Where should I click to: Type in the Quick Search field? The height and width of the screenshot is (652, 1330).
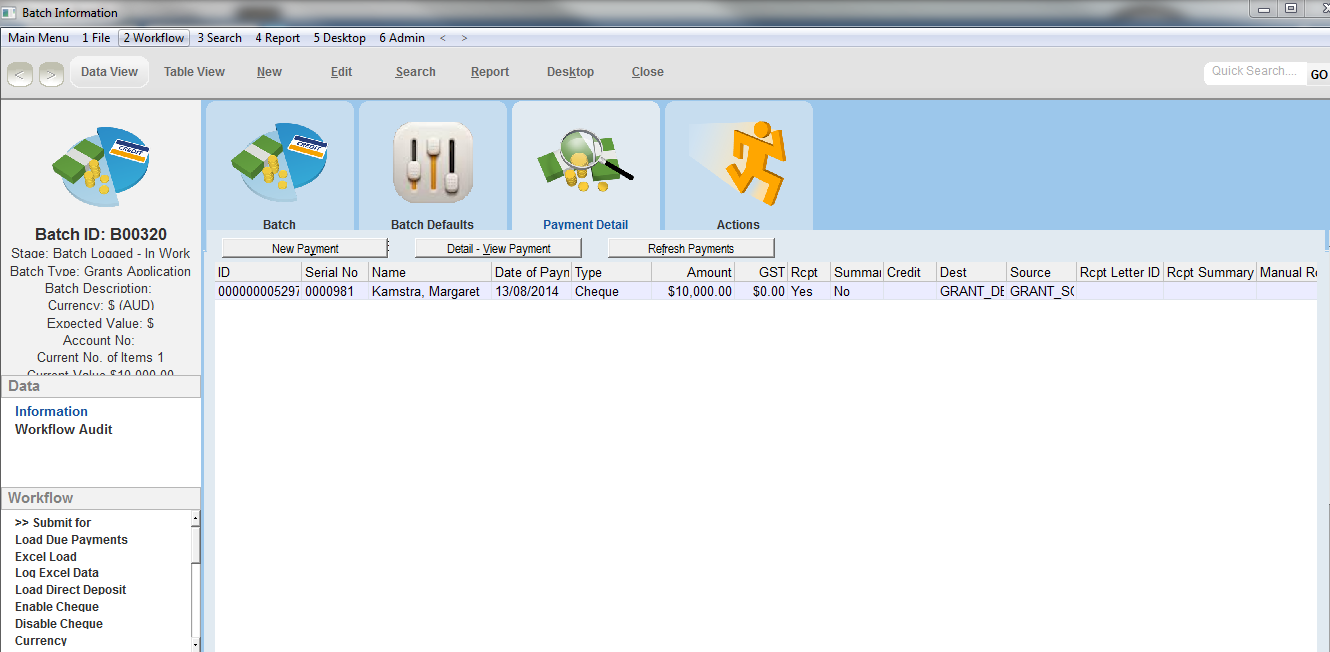(x=1254, y=72)
